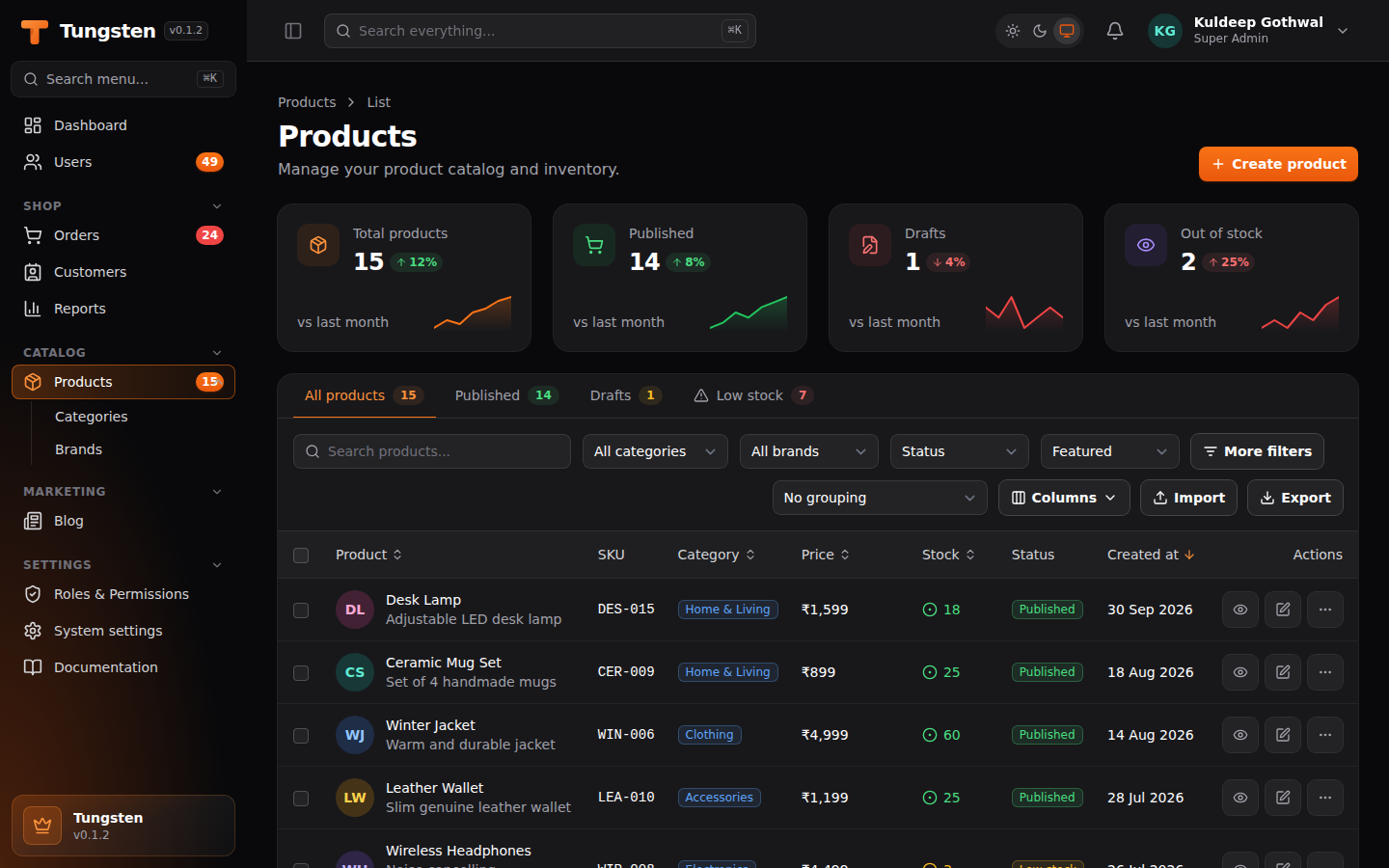This screenshot has height=868, width=1389.
Task: Click the Import button
Action: 1188,498
